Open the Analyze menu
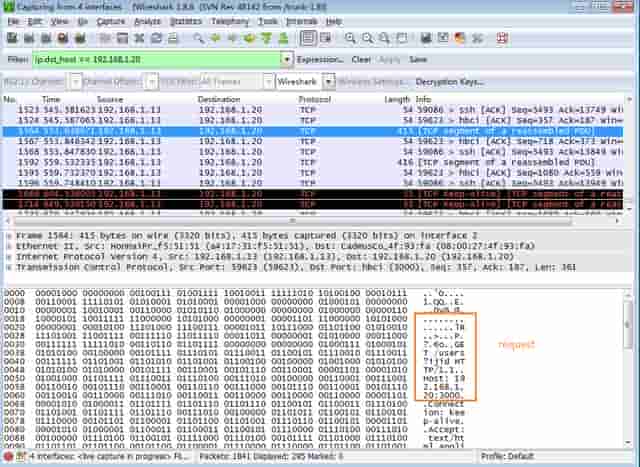The height and width of the screenshot is (467, 640). pyautogui.click(x=146, y=20)
